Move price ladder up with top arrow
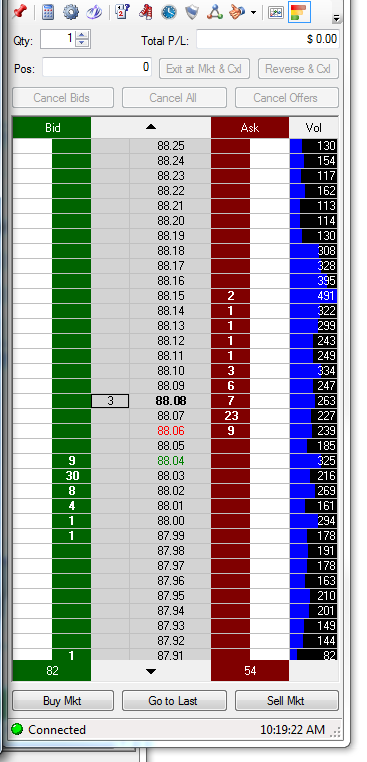Image resolution: width=367 pixels, height=762 pixels. (x=151, y=127)
